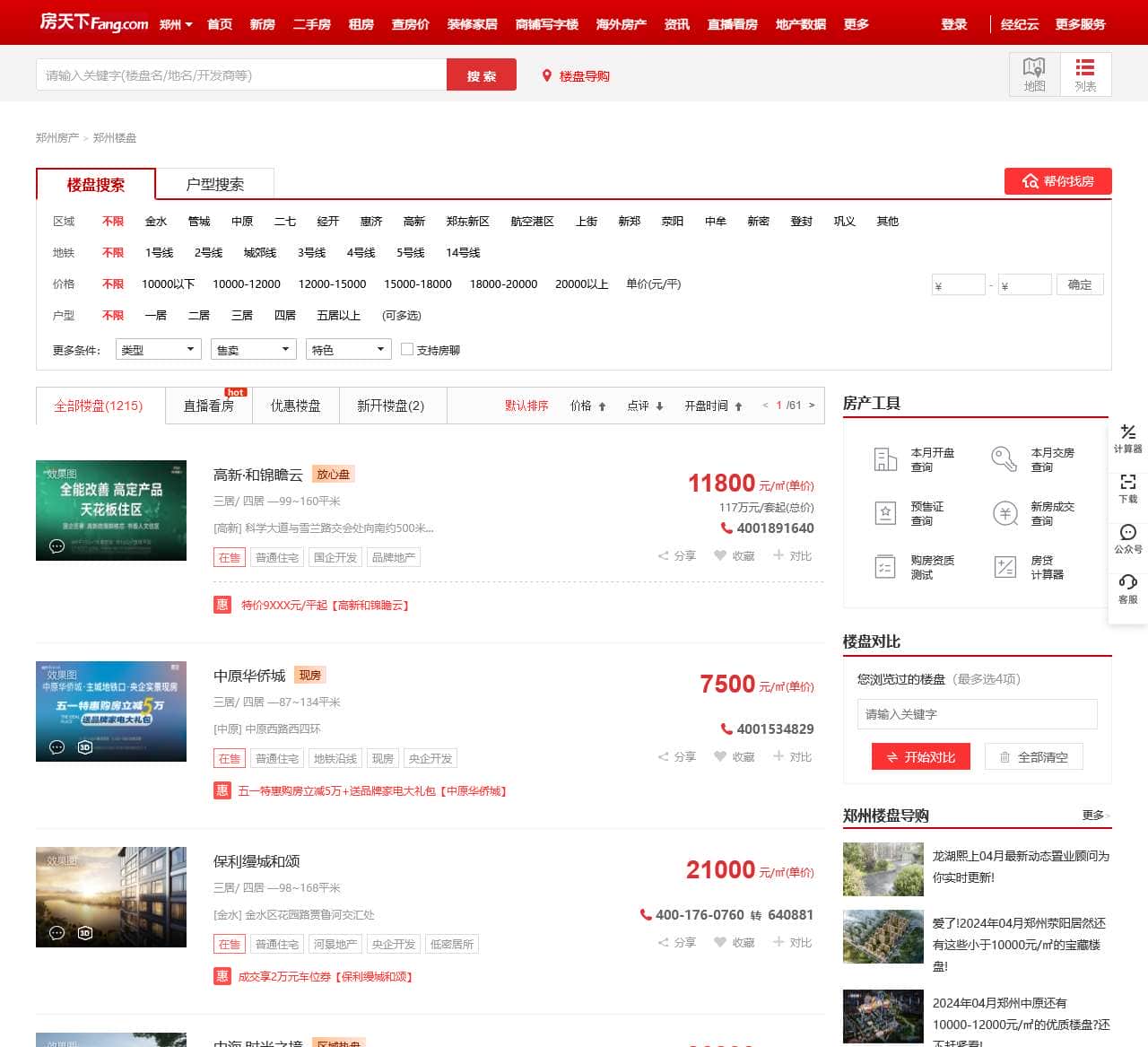Expand 更多服务 menu
Screen dimensions: 1148x1047
(1080, 24)
